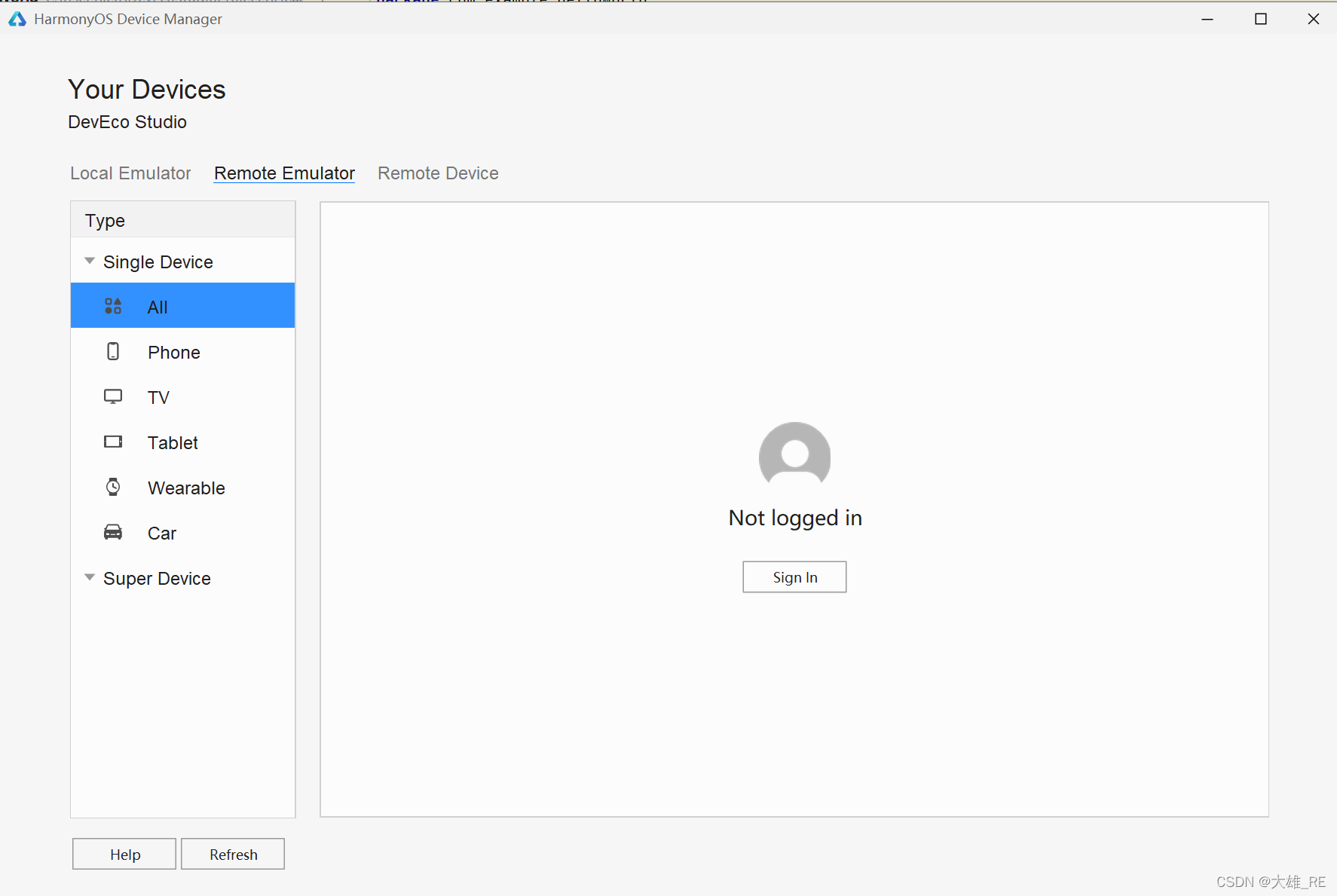Select the Remote Emulator tab
This screenshot has width=1337, height=896.
click(x=284, y=173)
